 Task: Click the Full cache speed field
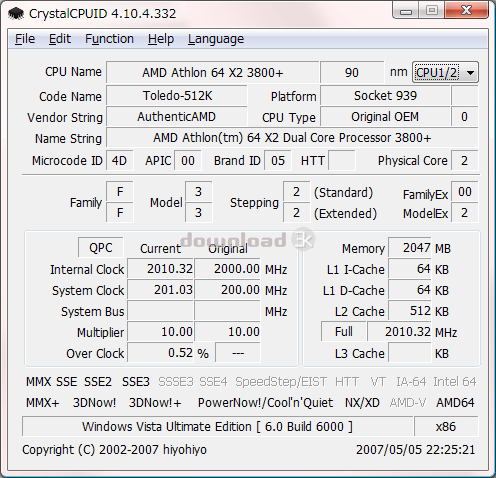(x=344, y=332)
